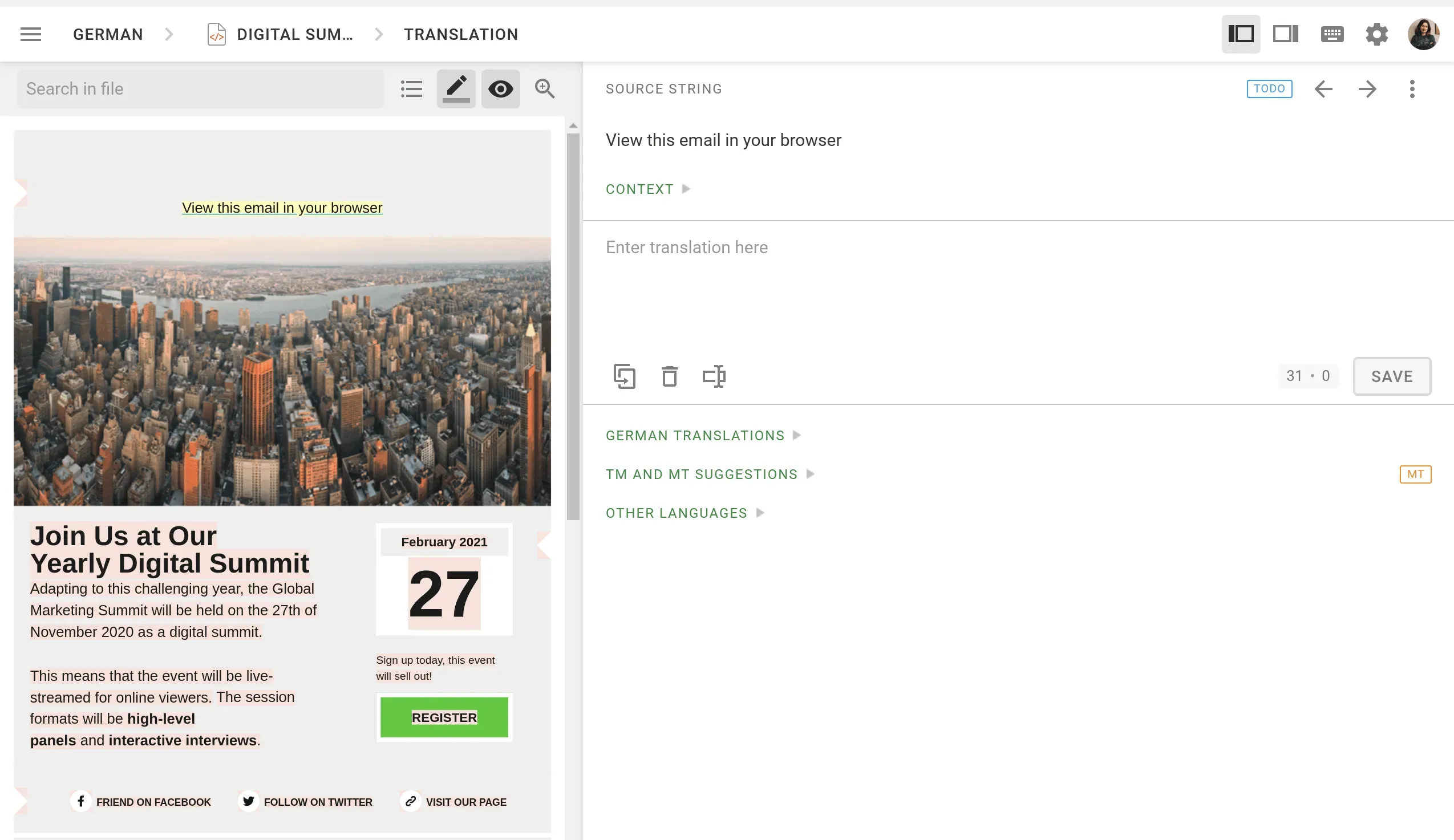Click the highlighted 'View this email in your browser' link
The image size is (1454, 840).
pos(282,208)
